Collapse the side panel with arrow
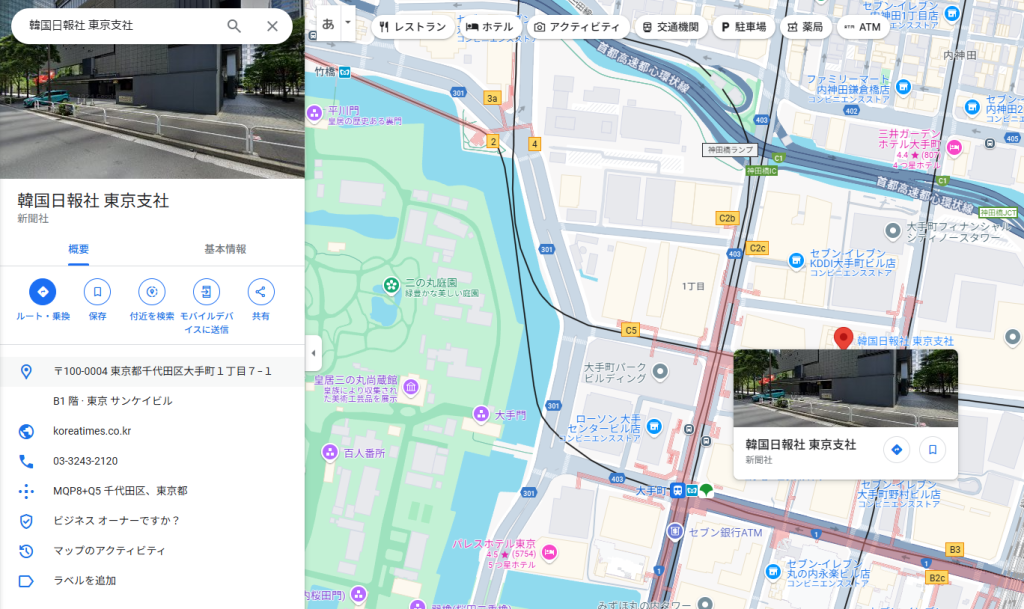Viewport: 1024px width, 609px height. [314, 353]
